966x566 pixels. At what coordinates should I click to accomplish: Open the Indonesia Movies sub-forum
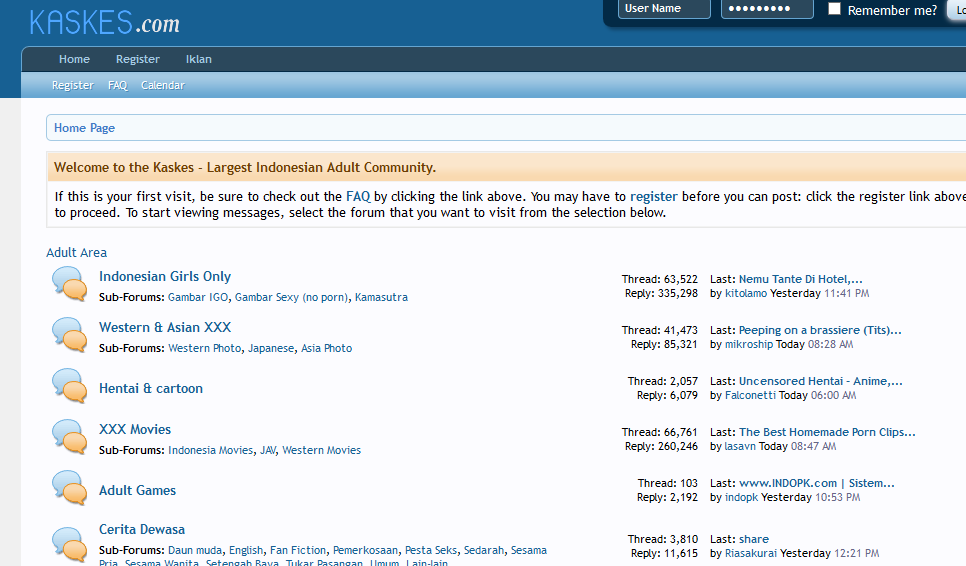coord(211,450)
